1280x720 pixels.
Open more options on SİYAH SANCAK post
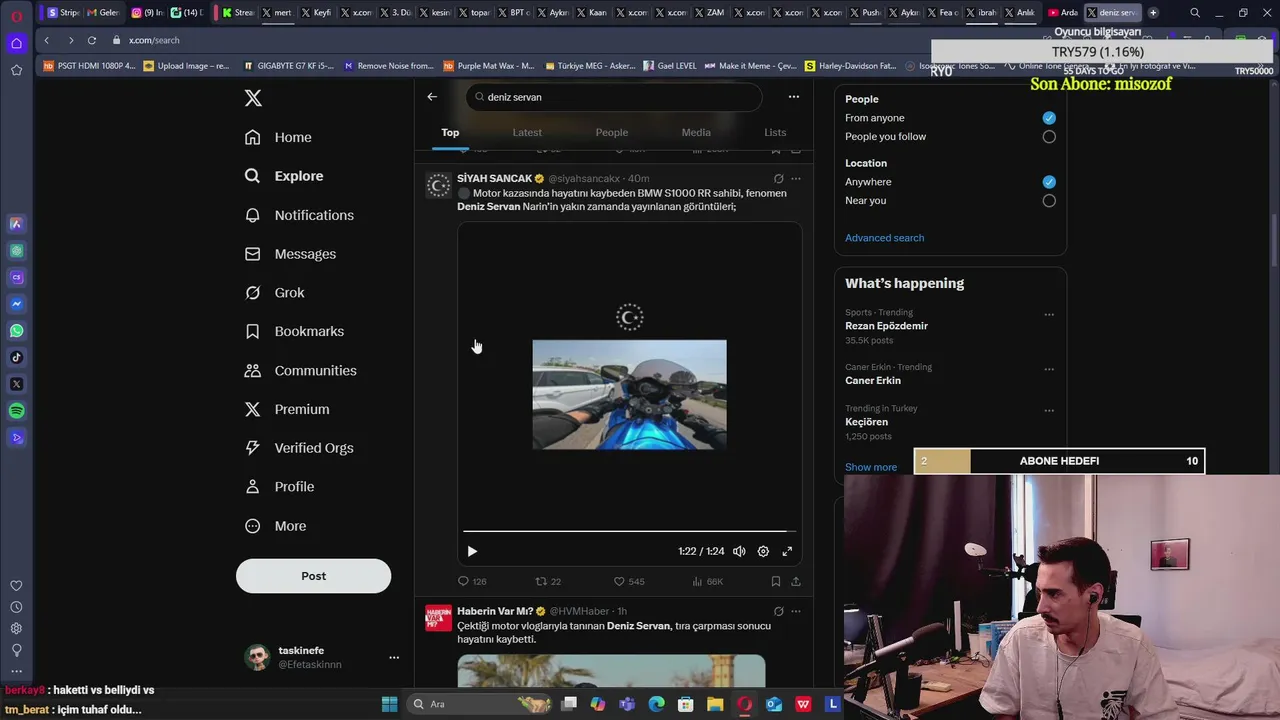tap(796, 179)
